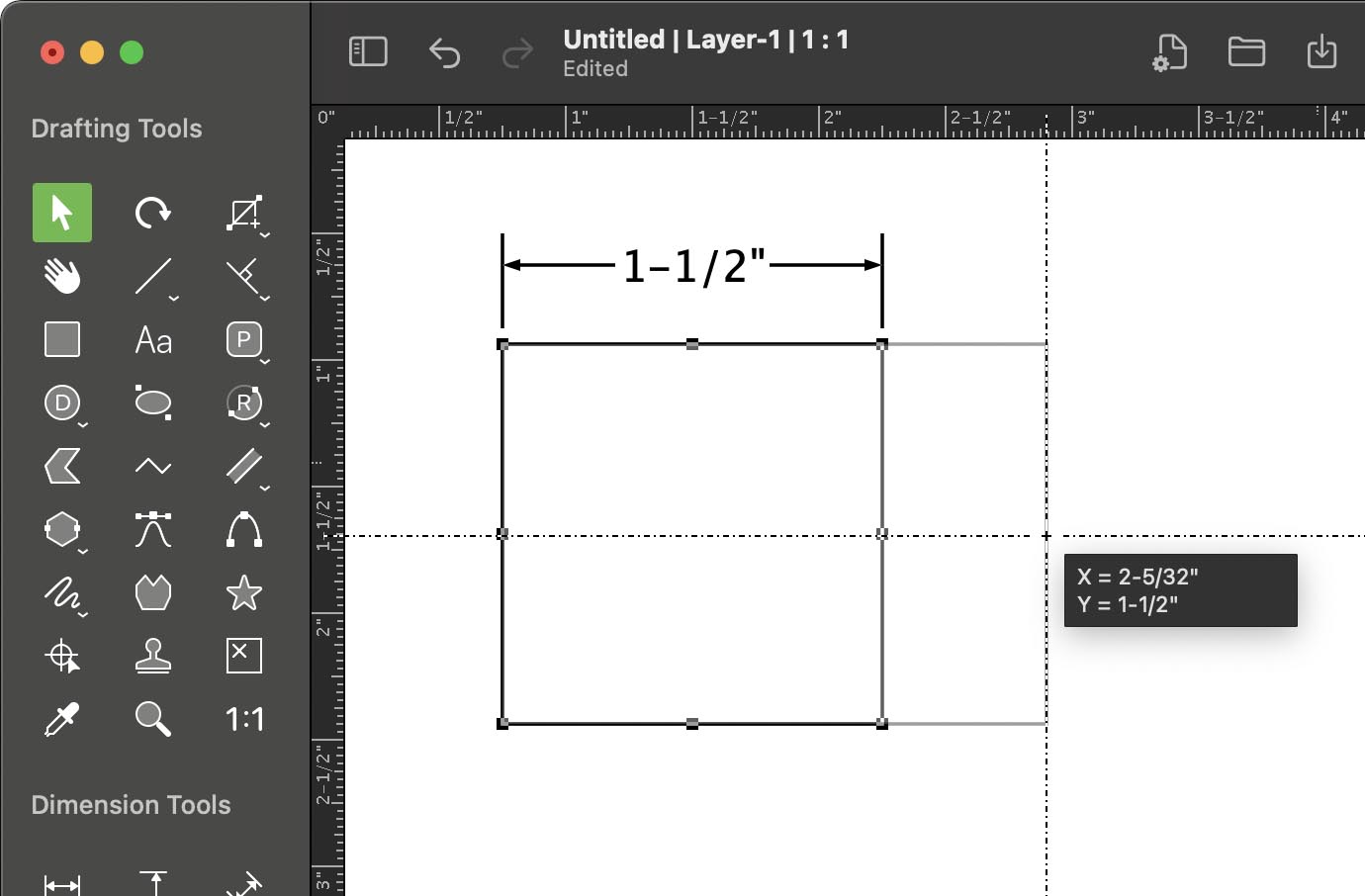The image size is (1365, 896).
Task: Click the 1-1/2" dimension label
Action: 693,266
